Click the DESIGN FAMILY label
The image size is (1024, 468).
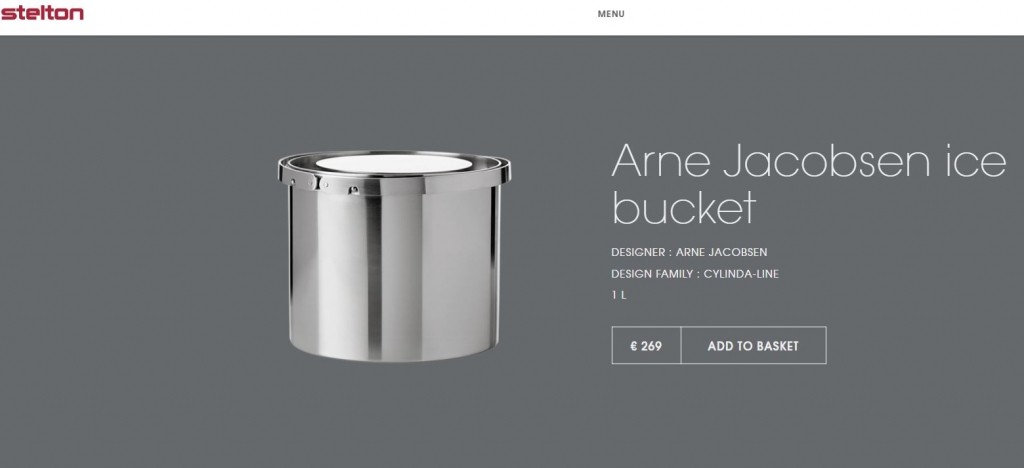tap(652, 274)
